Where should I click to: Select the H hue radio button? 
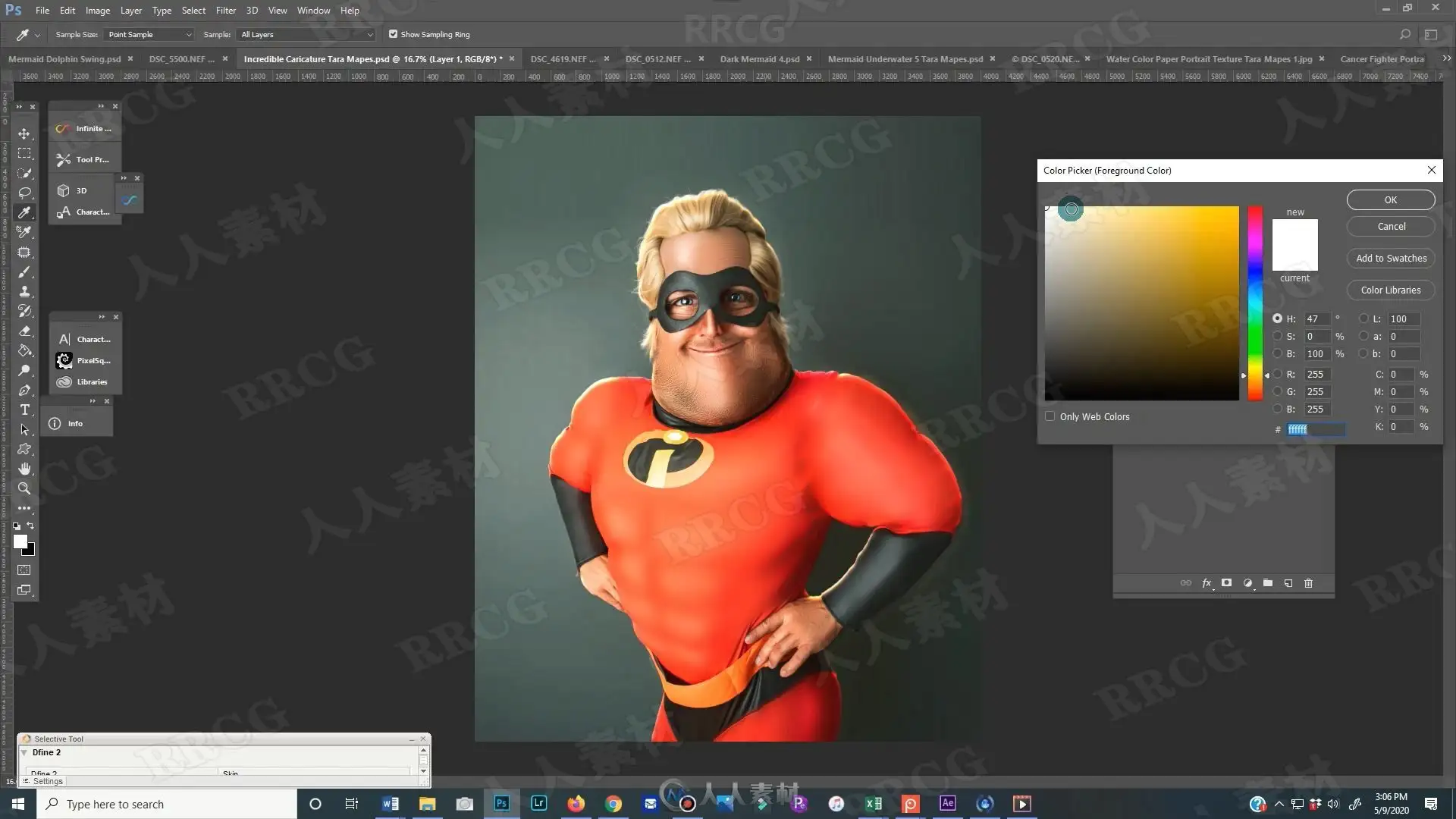pyautogui.click(x=1278, y=318)
